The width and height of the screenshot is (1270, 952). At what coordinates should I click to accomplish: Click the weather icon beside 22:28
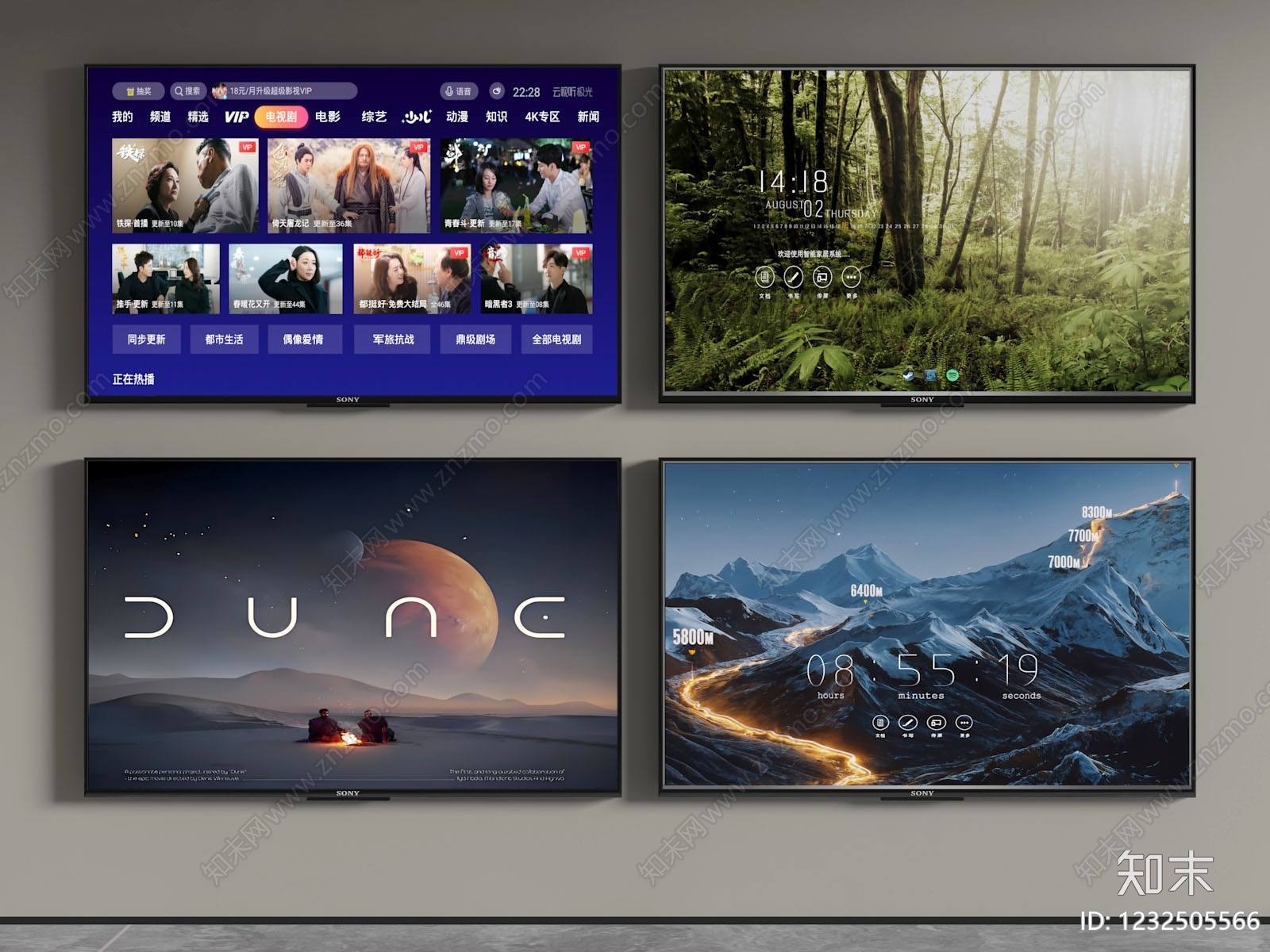[497, 91]
